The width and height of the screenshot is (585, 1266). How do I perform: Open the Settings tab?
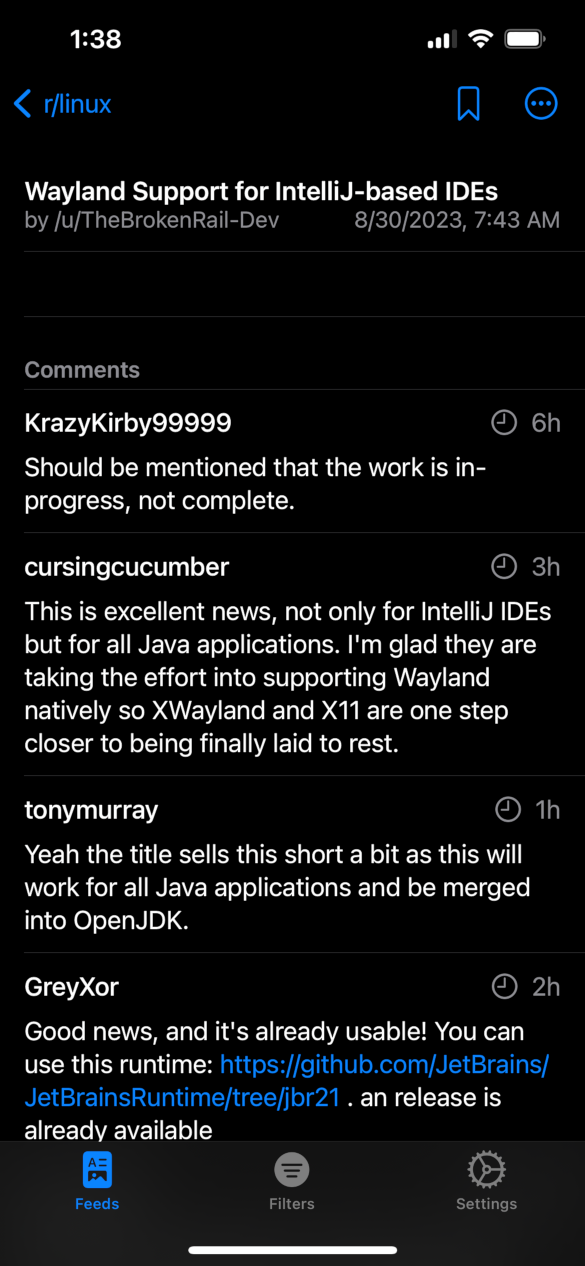pos(486,1181)
